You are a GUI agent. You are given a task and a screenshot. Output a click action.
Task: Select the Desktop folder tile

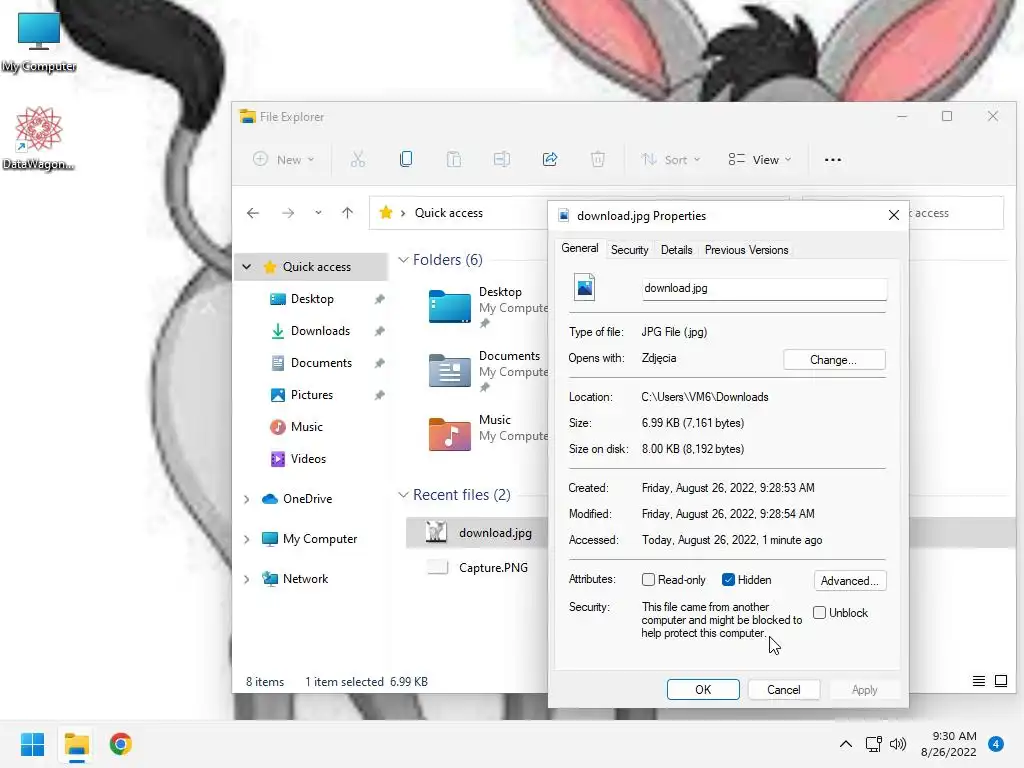[487, 306]
